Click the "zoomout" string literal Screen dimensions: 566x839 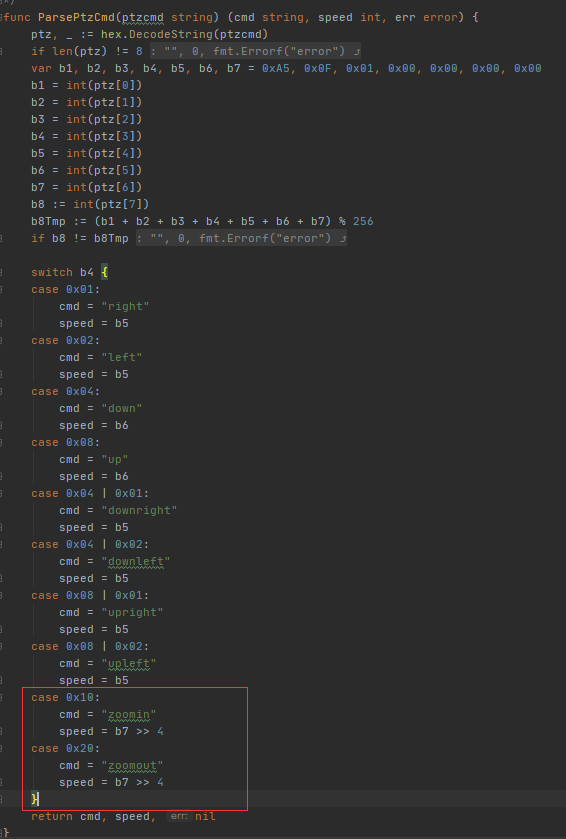[x=132, y=766]
